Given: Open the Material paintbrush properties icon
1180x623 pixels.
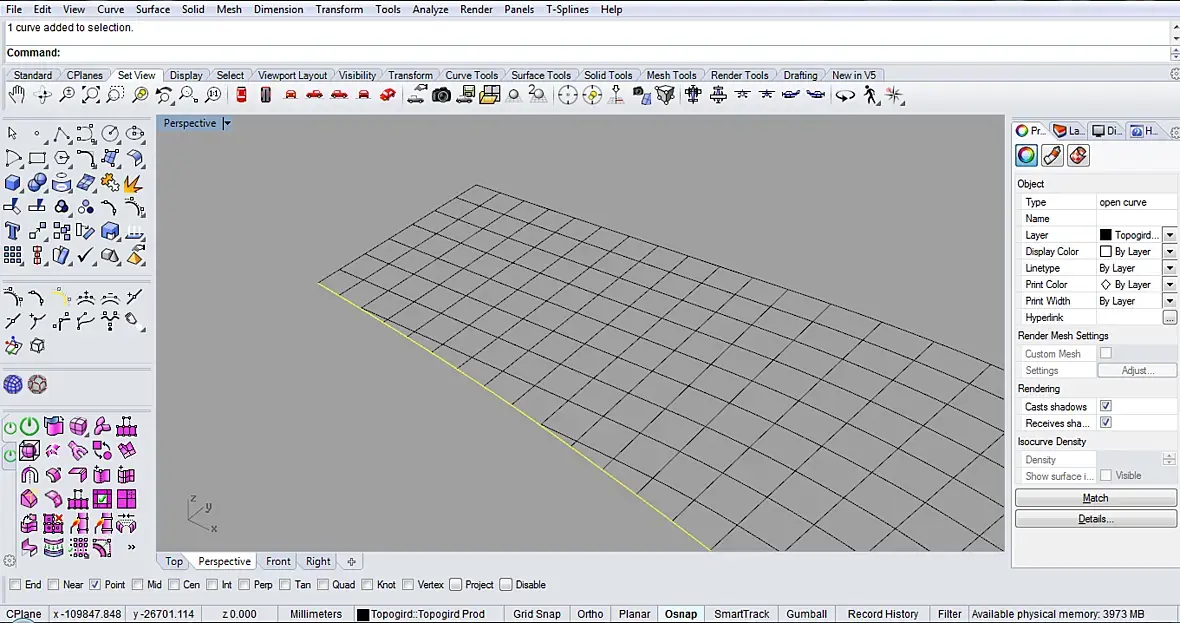Looking at the screenshot, I should (1052, 156).
